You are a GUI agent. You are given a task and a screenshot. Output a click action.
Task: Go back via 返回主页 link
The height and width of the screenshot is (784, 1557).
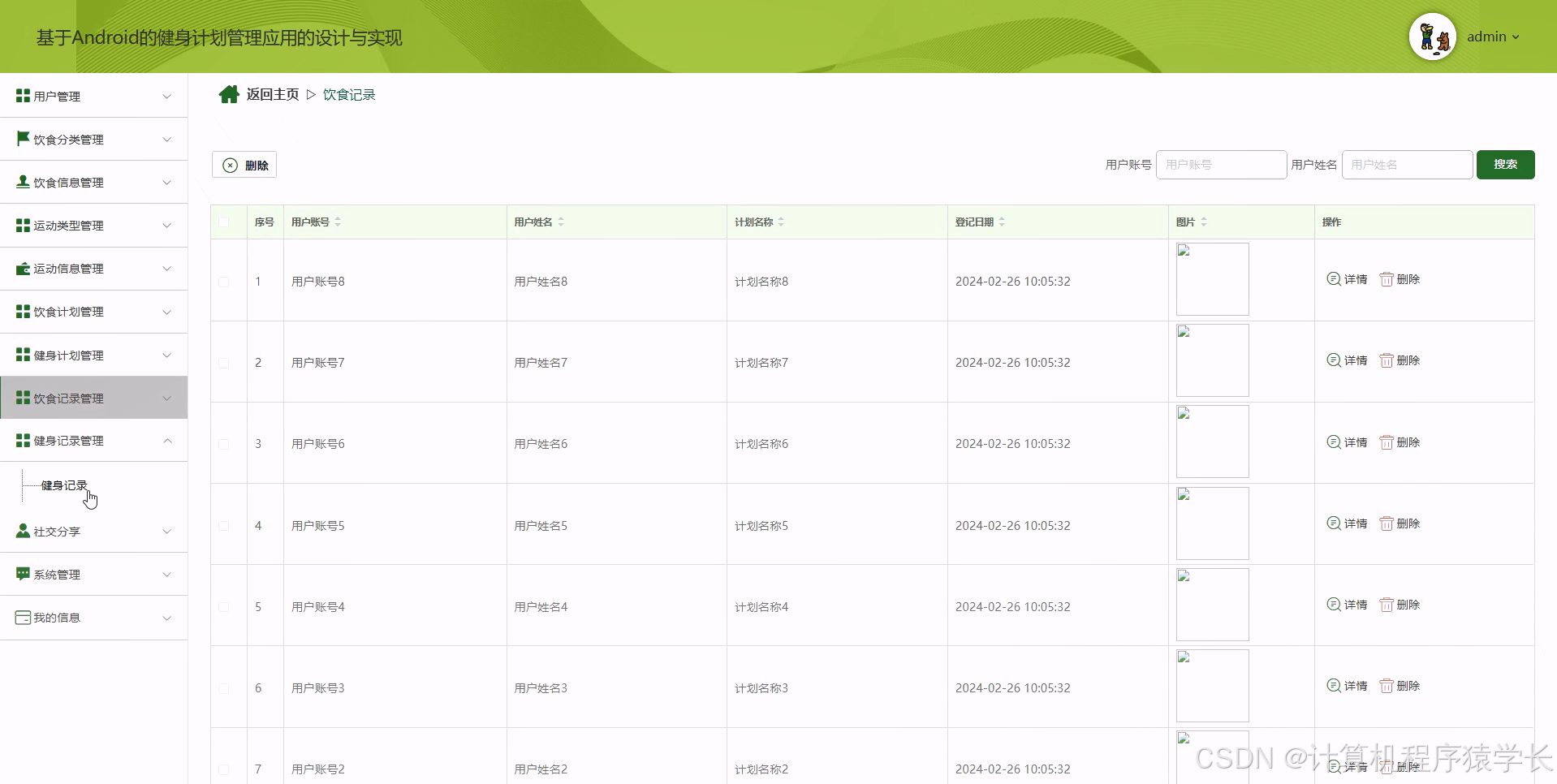point(273,94)
